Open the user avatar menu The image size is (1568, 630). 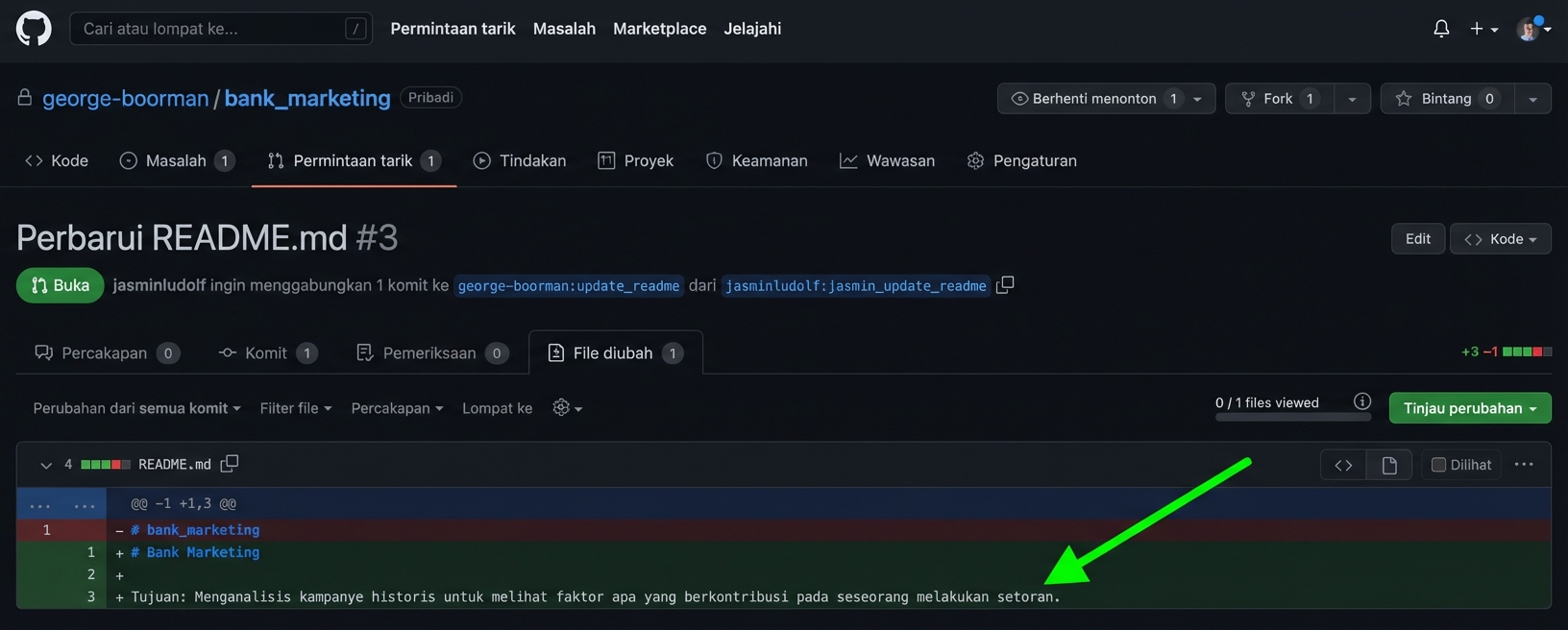[x=1533, y=29]
